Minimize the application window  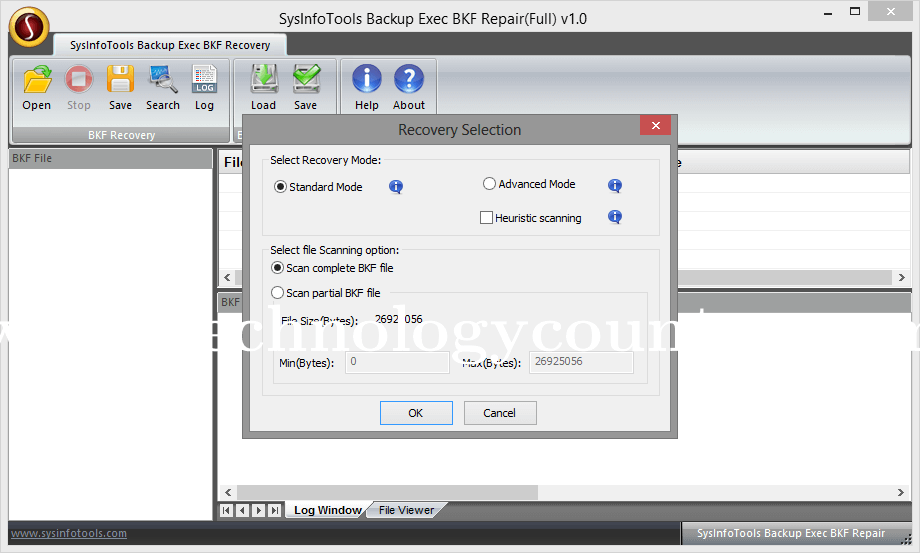click(828, 12)
